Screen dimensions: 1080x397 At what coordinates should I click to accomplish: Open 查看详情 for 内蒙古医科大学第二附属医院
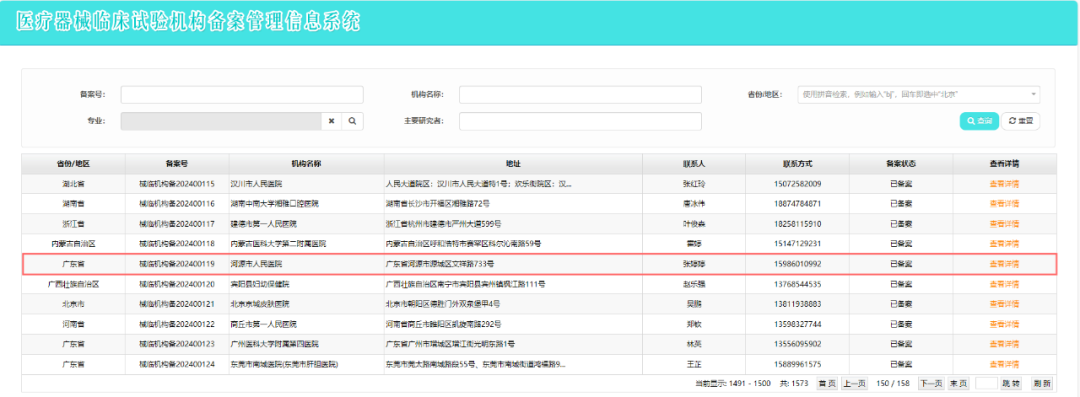1004,244
